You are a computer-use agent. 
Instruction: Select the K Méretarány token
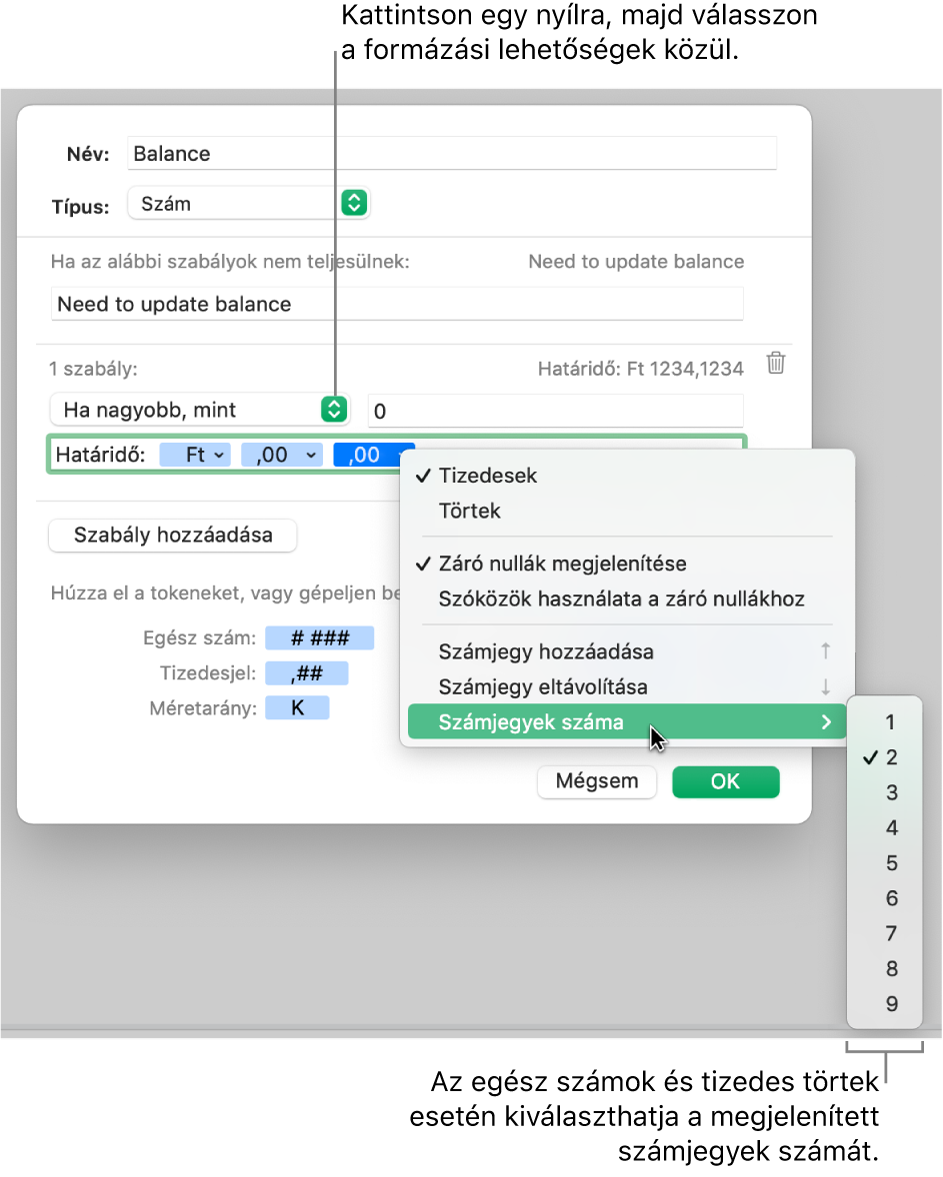[297, 708]
